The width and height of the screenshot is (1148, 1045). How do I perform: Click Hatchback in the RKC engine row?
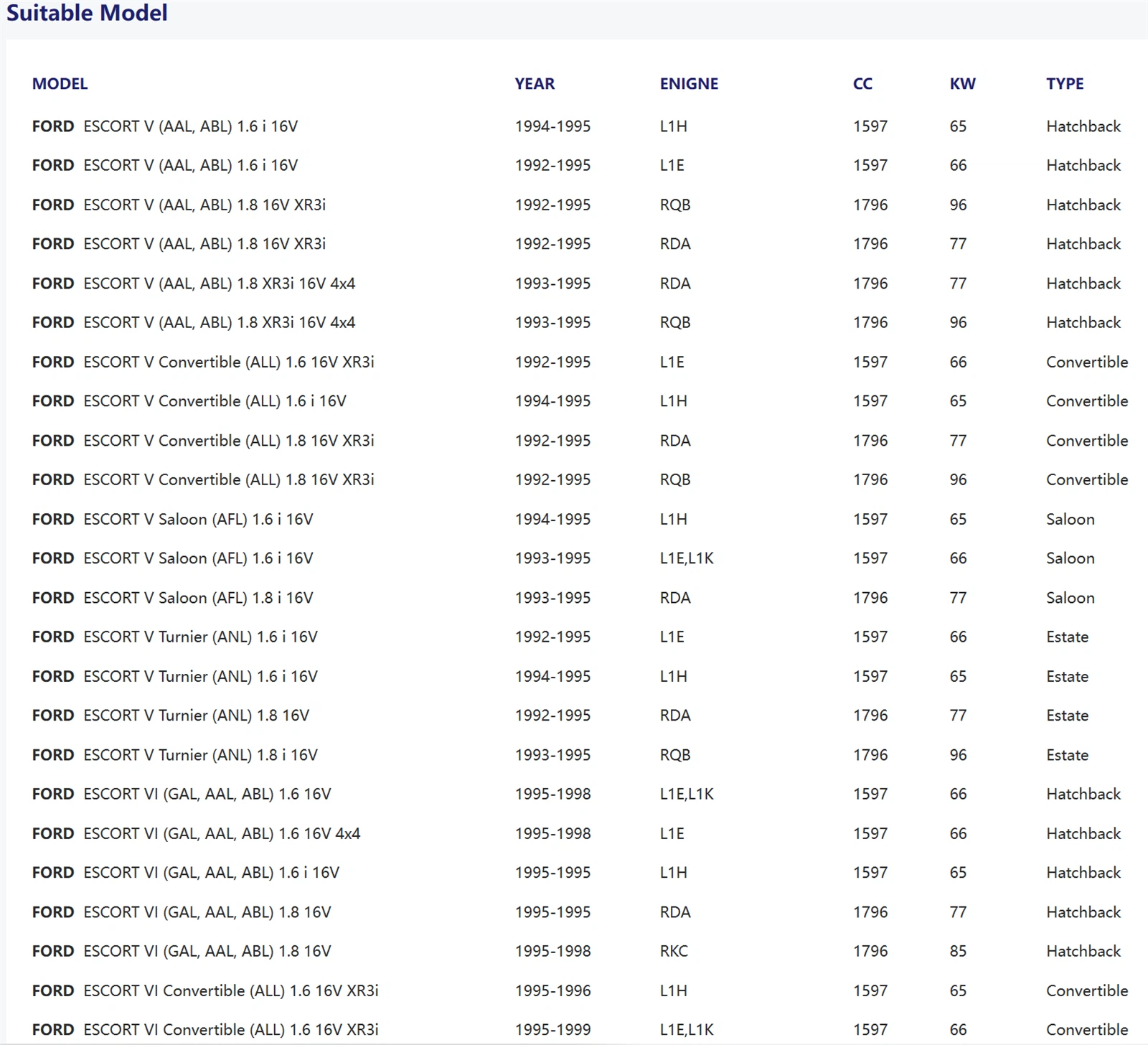coord(1083,951)
